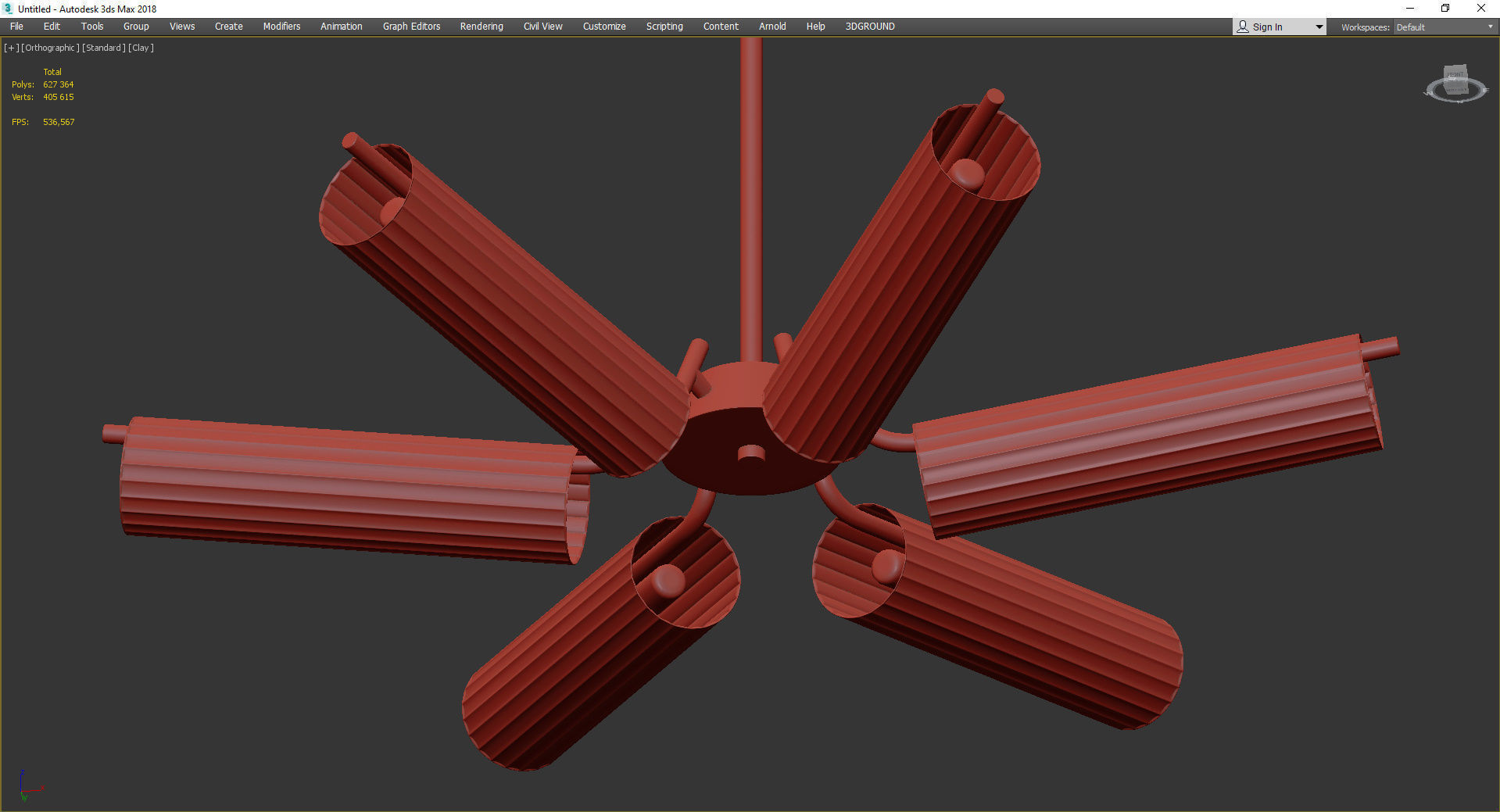Open the Modifiers menu
This screenshot has width=1500, height=812.
coord(281,27)
